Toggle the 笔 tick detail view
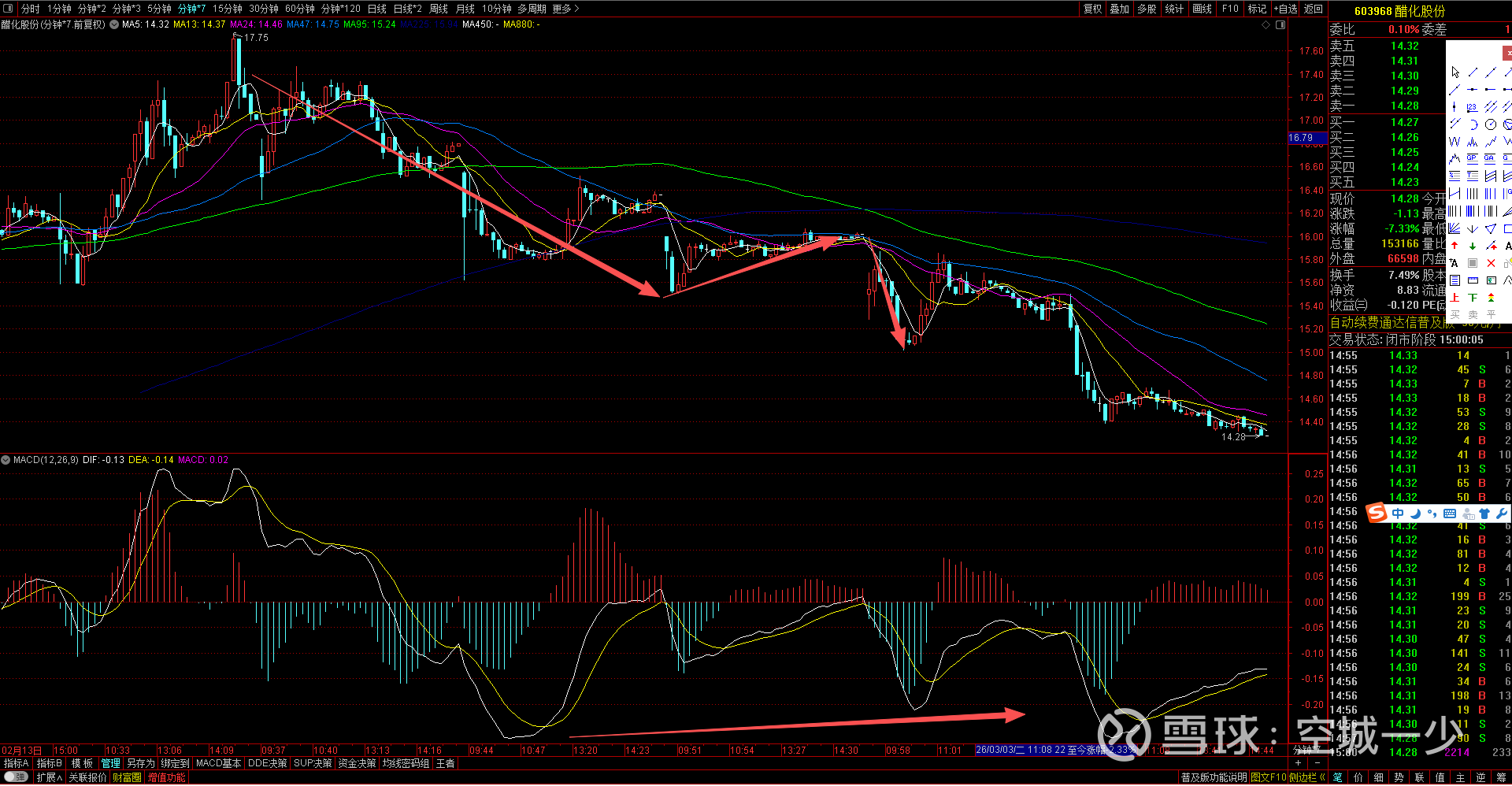1512x786 pixels. pyautogui.click(x=1337, y=777)
